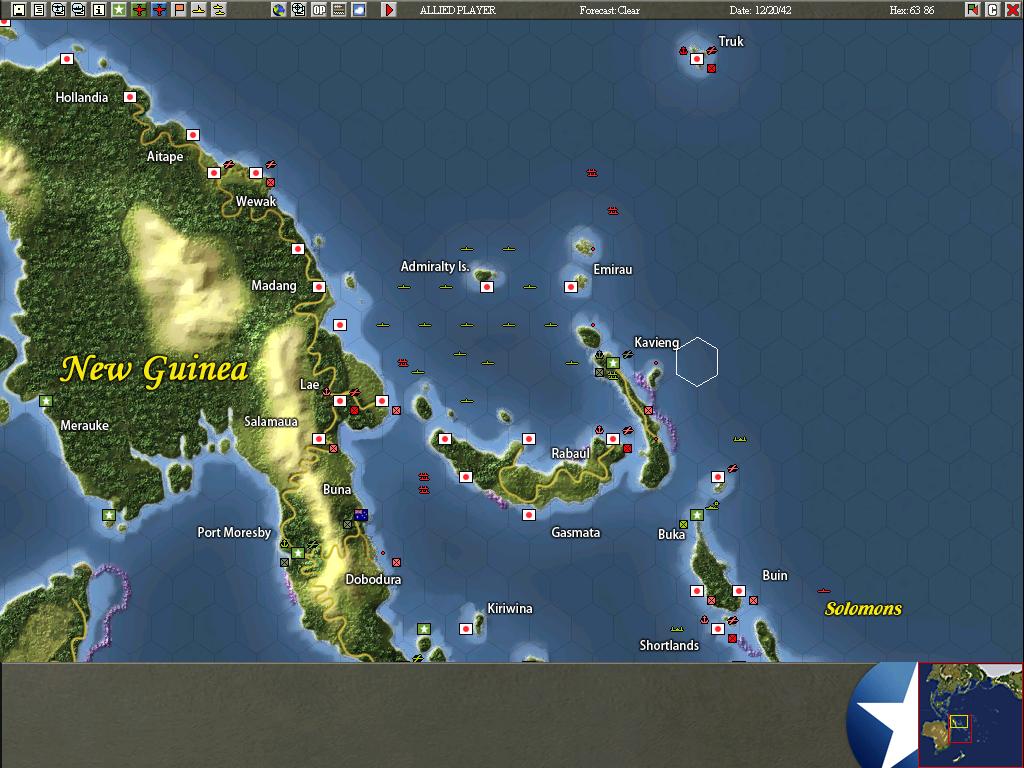Select the Japanese base flag at Aitape

click(193, 135)
